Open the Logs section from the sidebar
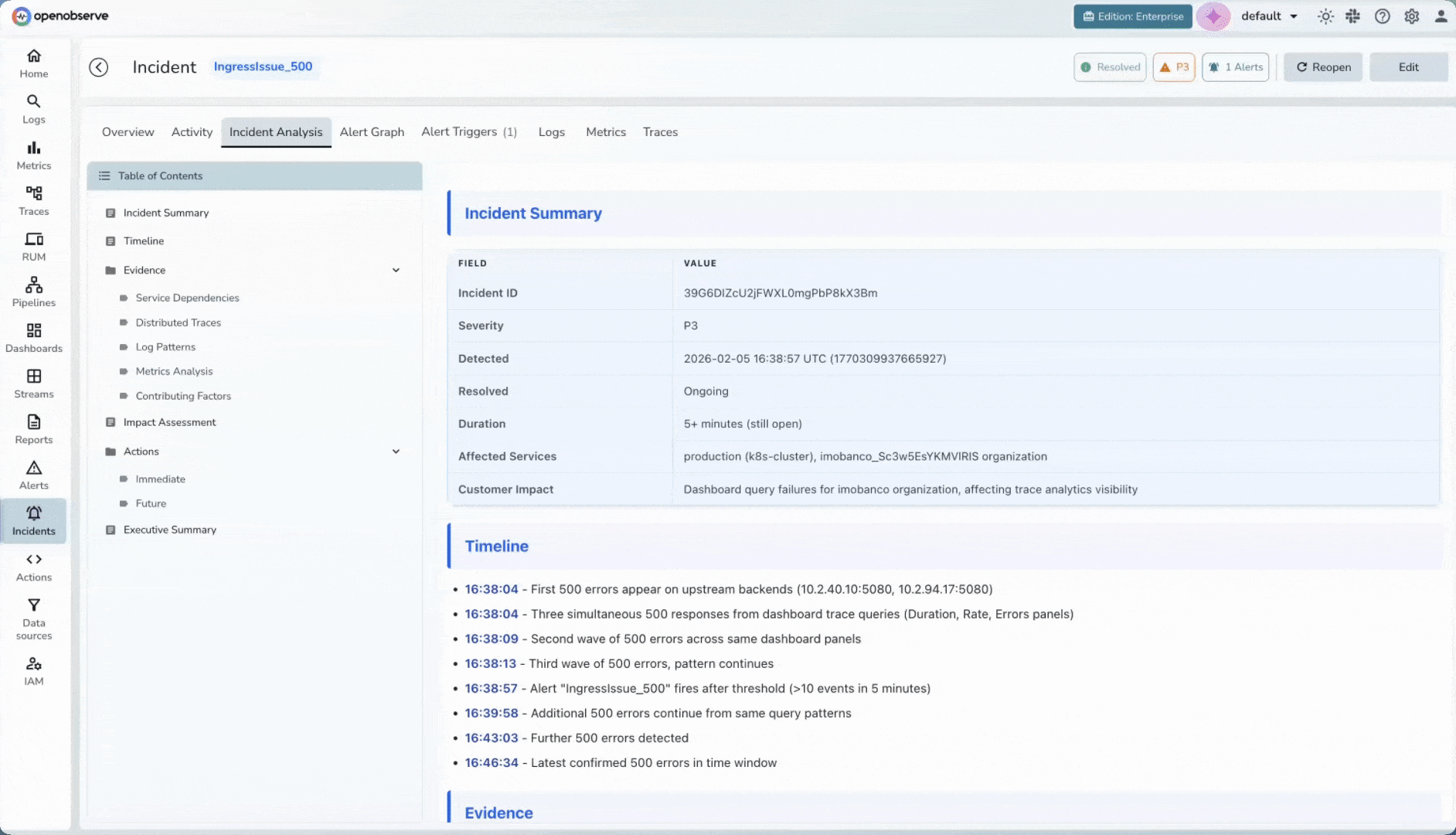The image size is (1456, 835). 33,108
